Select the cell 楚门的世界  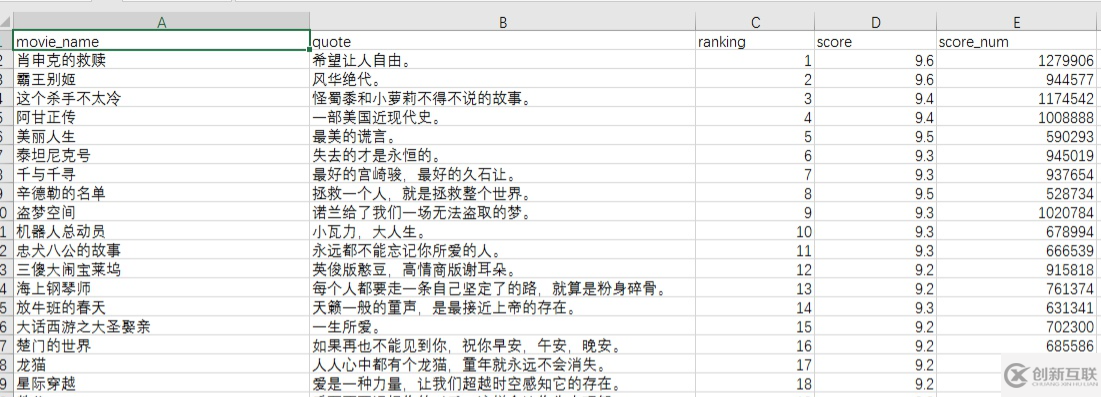(x=161, y=346)
